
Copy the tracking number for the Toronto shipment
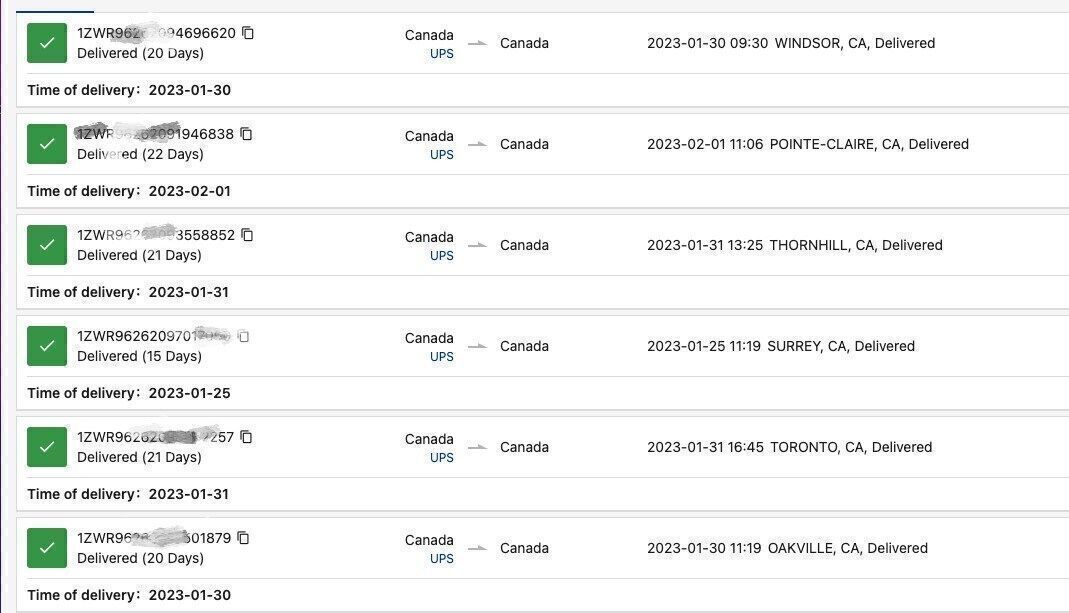click(x=246, y=437)
